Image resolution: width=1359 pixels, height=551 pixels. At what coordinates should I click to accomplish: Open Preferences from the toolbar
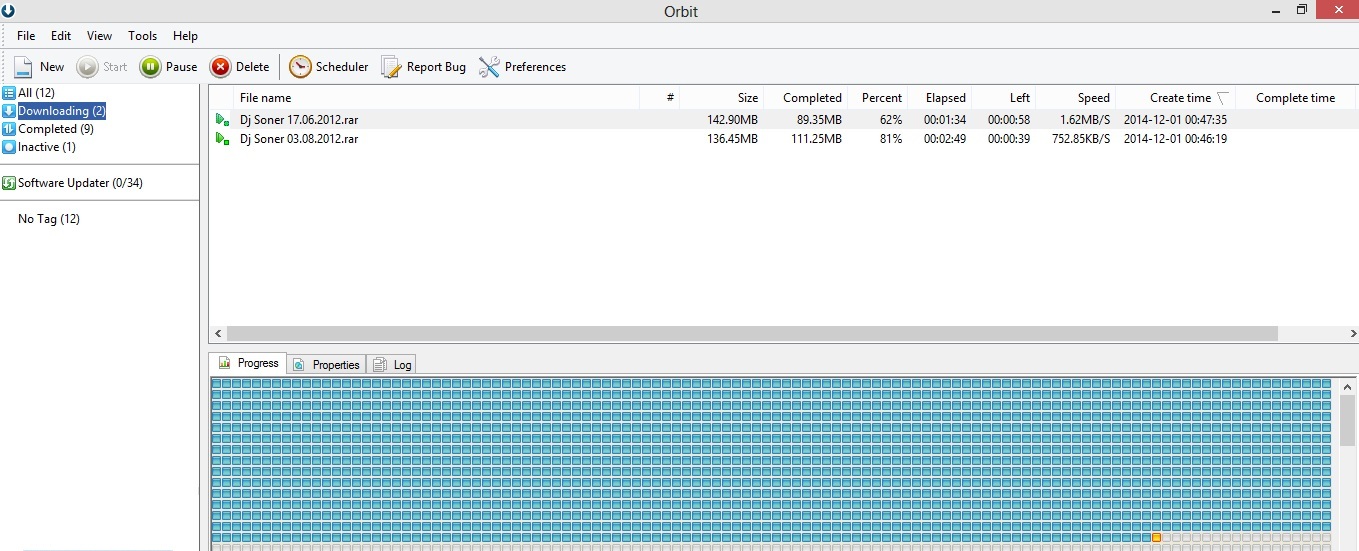tap(522, 67)
